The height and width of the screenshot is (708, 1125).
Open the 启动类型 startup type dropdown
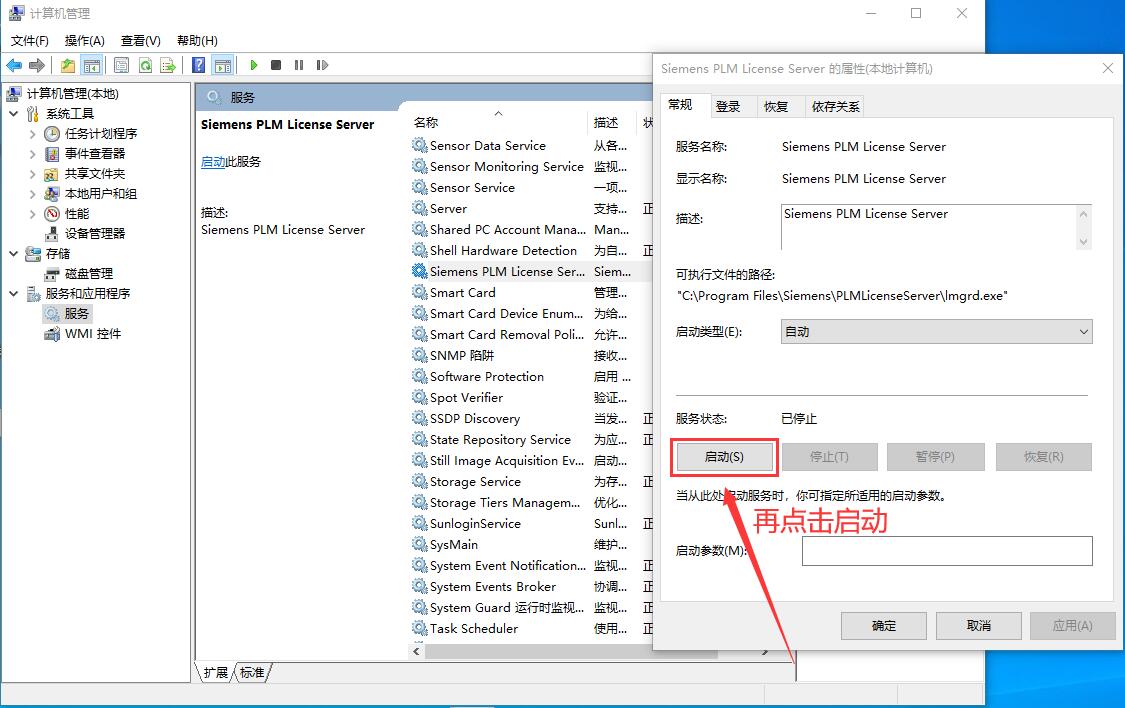[x=936, y=332]
